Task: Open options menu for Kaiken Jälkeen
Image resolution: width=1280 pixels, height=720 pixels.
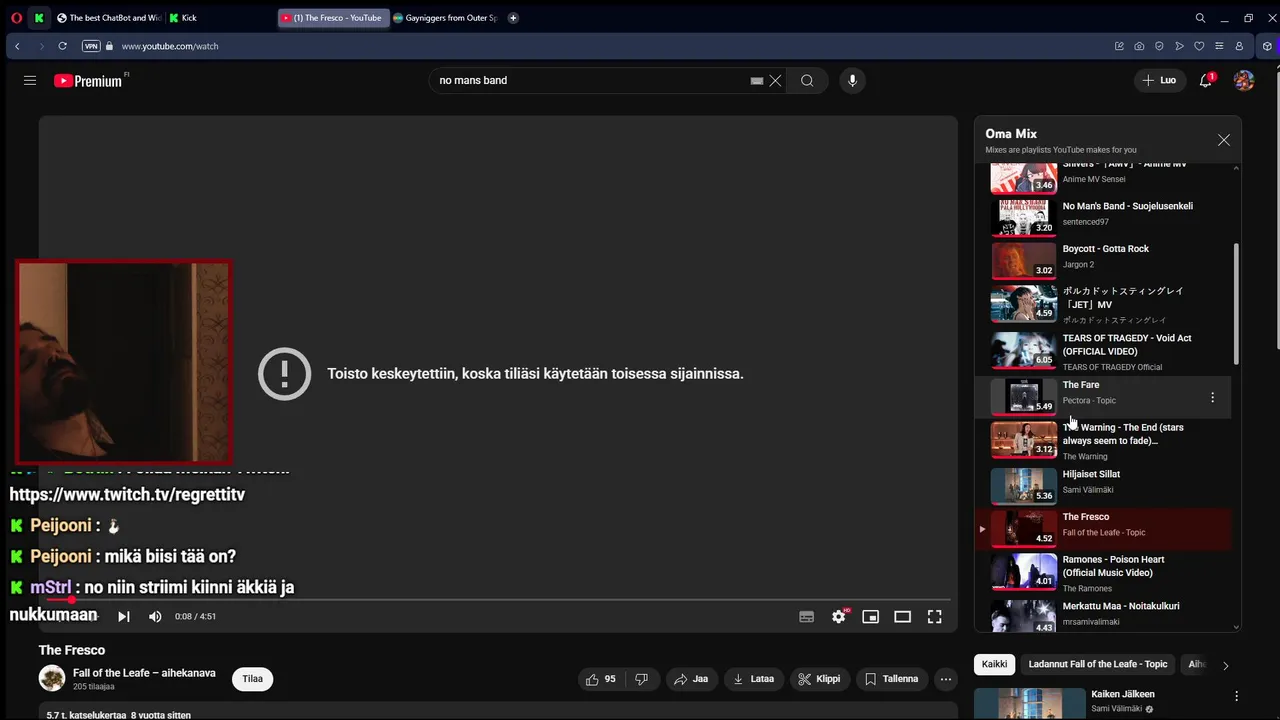Action: (1237, 696)
